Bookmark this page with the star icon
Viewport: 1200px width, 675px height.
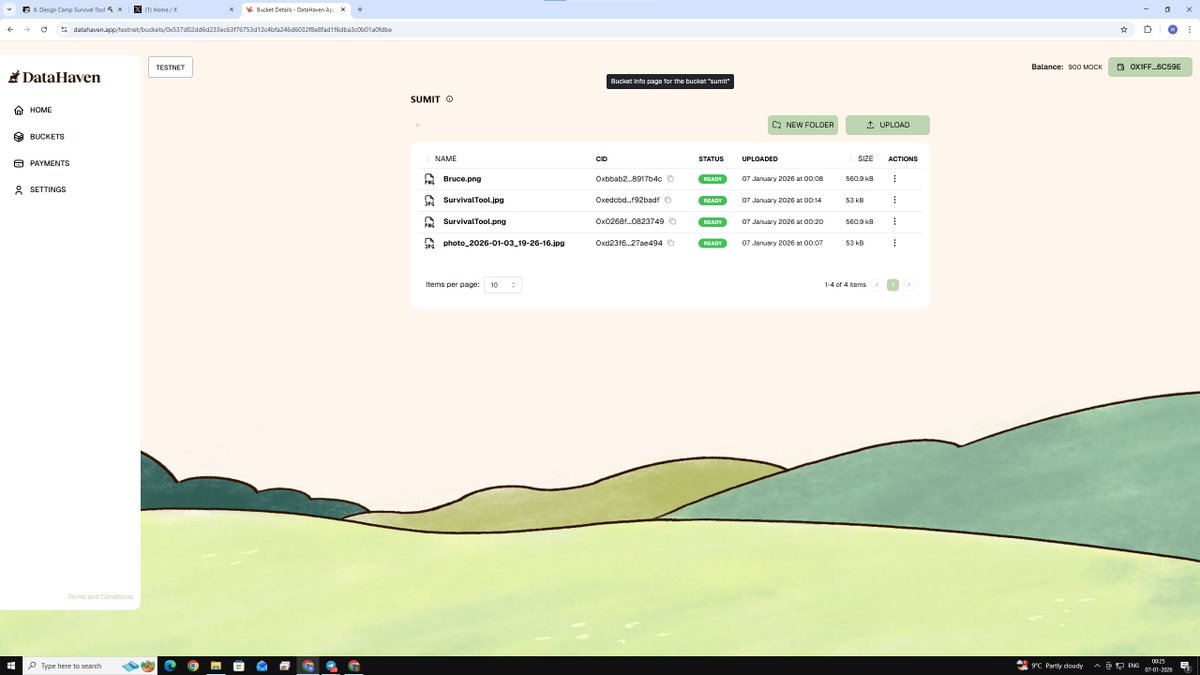tap(1124, 30)
